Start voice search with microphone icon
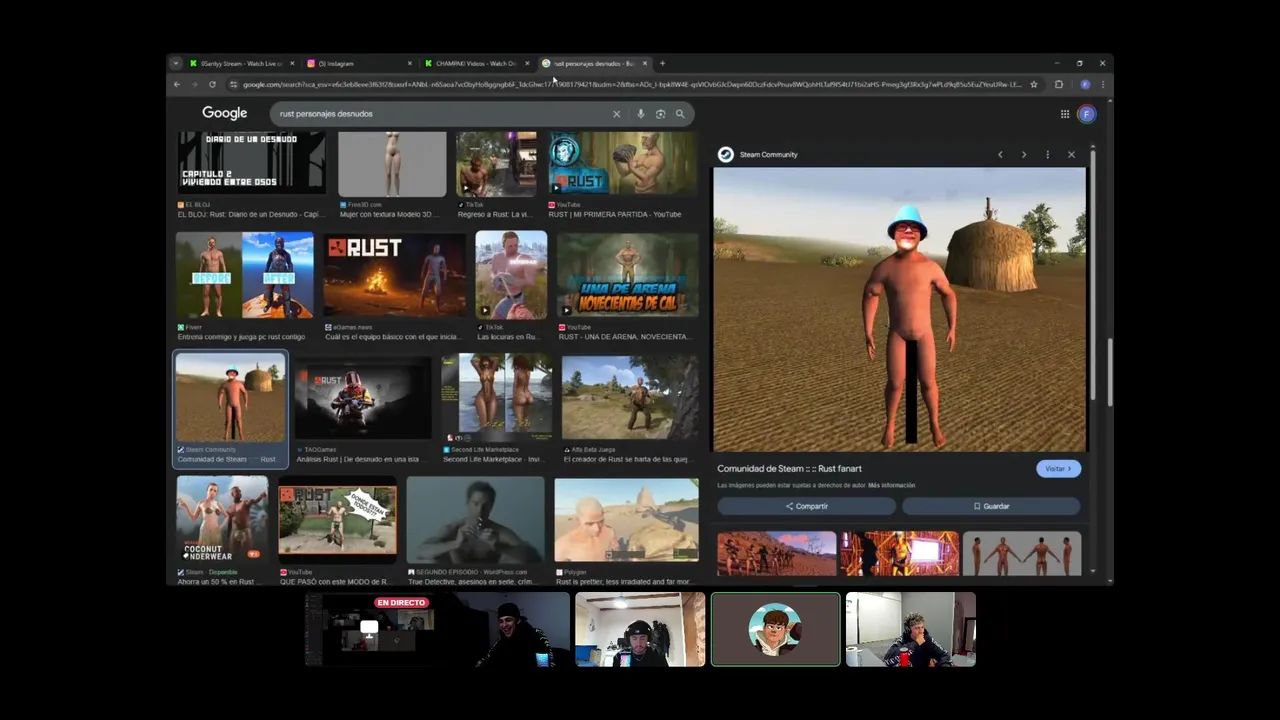The width and height of the screenshot is (1280, 720). point(640,114)
